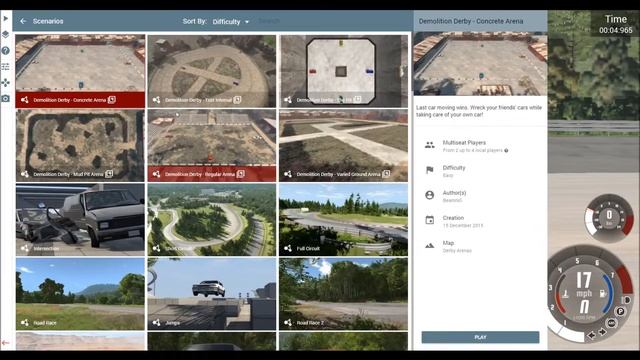The height and width of the screenshot is (360, 640).
Task: Click share icon on Concrete Arena card
Action: click(24, 100)
